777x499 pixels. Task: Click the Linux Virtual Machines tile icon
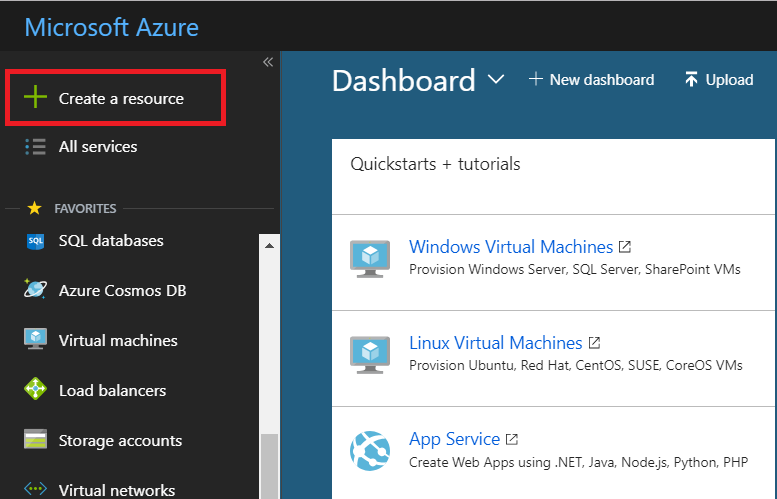click(370, 355)
